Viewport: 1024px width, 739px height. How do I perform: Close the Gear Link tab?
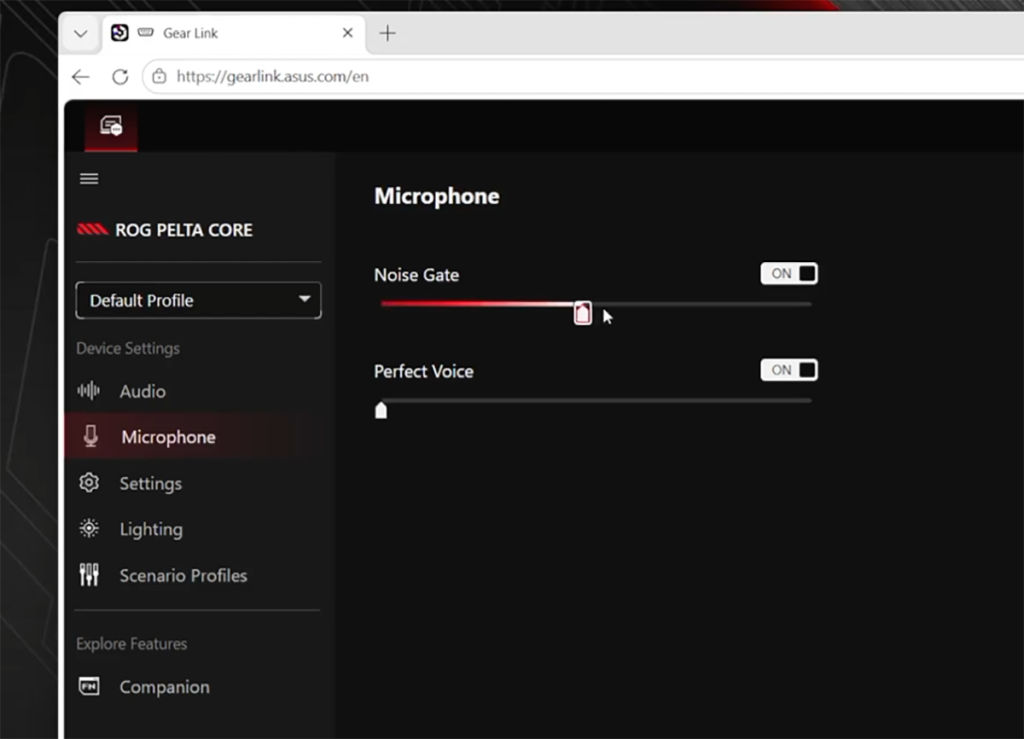pyautogui.click(x=347, y=33)
